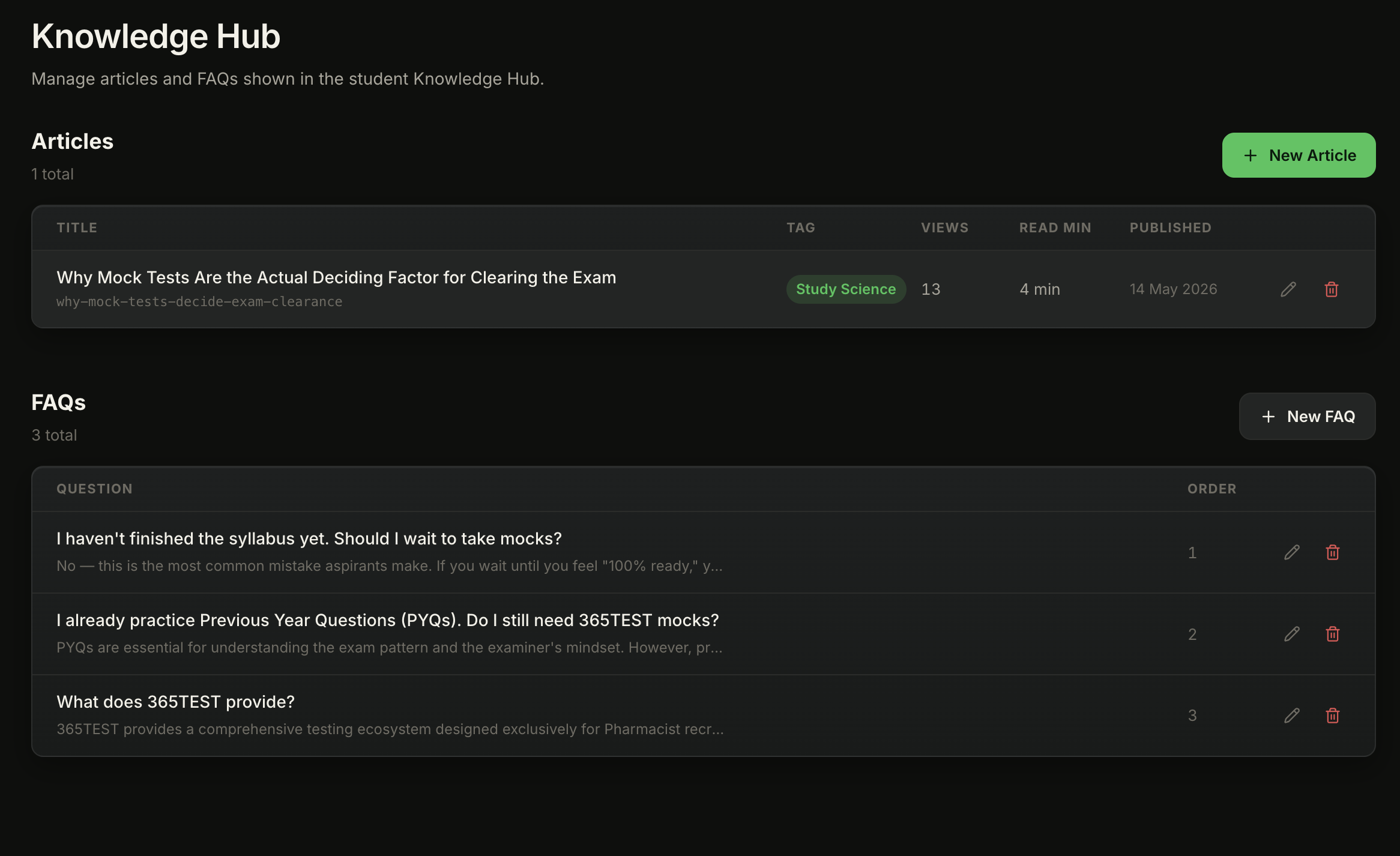Click the QUESTION column header
Viewport: 1400px width, 856px height.
(x=94, y=489)
